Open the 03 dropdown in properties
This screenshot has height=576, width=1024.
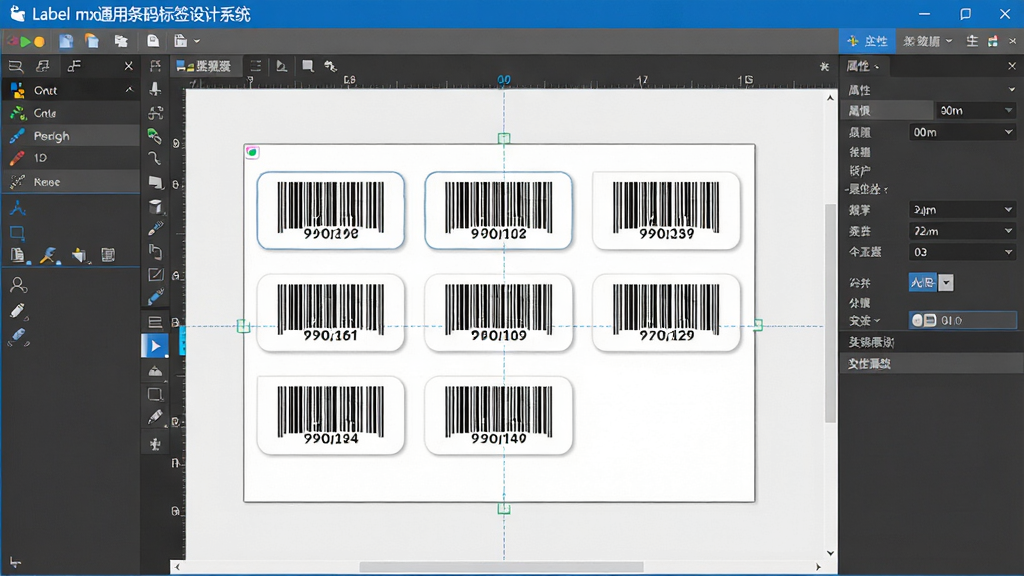click(963, 252)
